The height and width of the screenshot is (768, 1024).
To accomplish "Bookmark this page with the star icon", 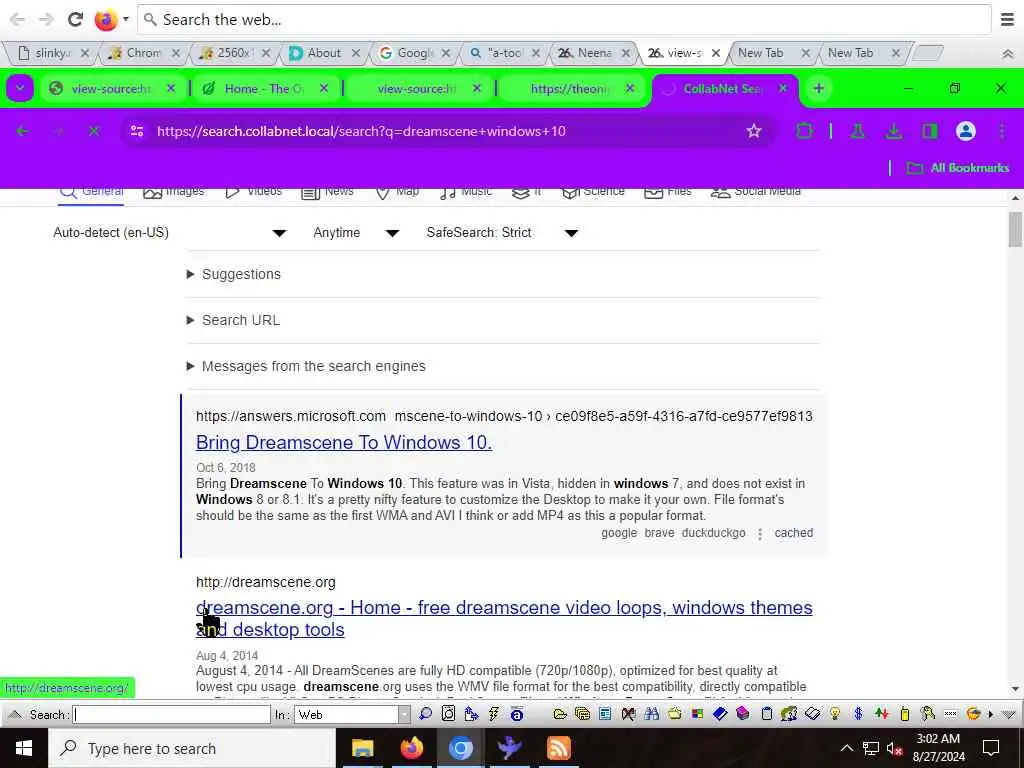I will 754,131.
